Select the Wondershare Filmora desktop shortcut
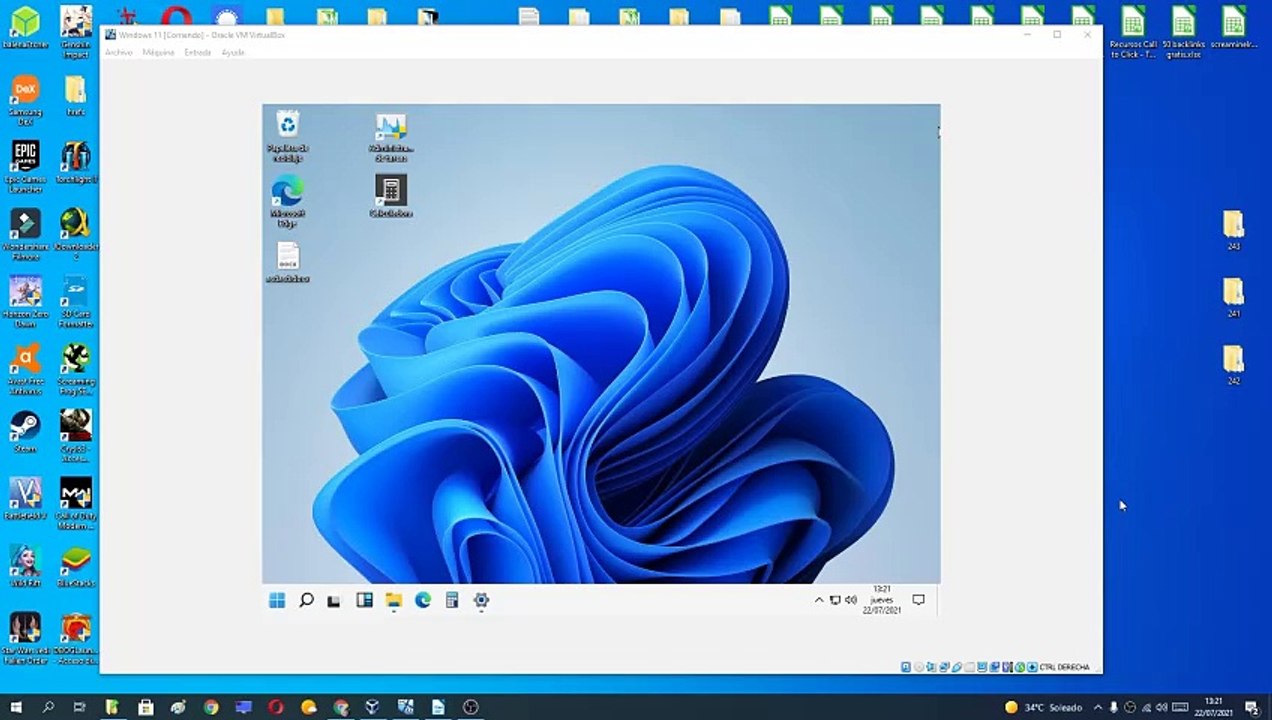1272x720 pixels. coord(25,233)
